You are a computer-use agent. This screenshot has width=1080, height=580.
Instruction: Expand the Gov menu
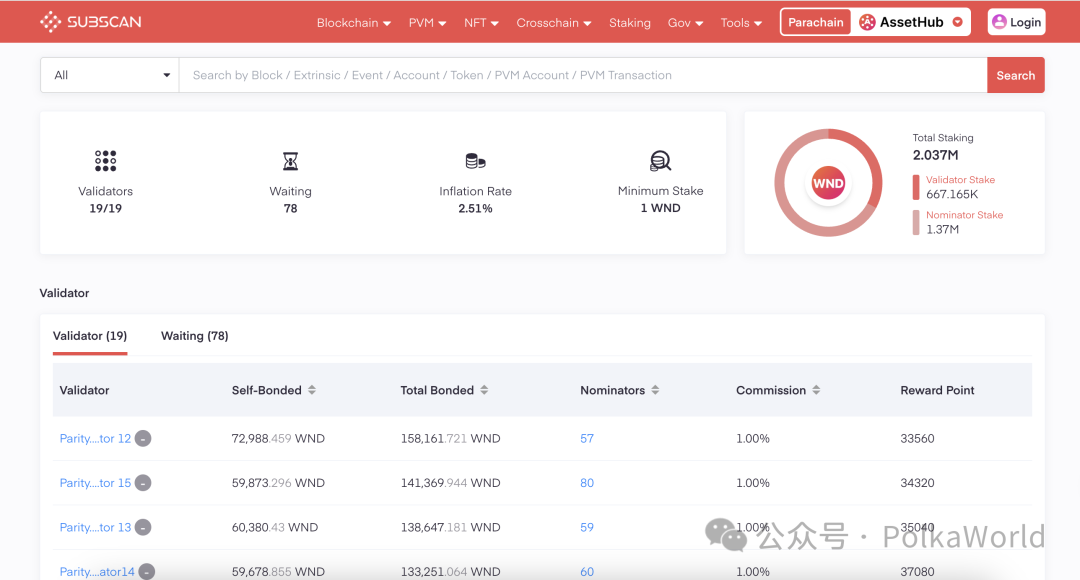coord(685,23)
